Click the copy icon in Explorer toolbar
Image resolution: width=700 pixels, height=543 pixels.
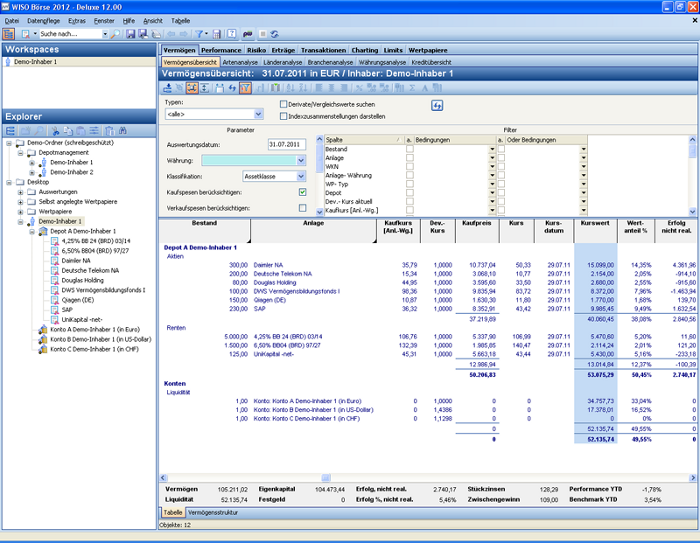click(68, 131)
